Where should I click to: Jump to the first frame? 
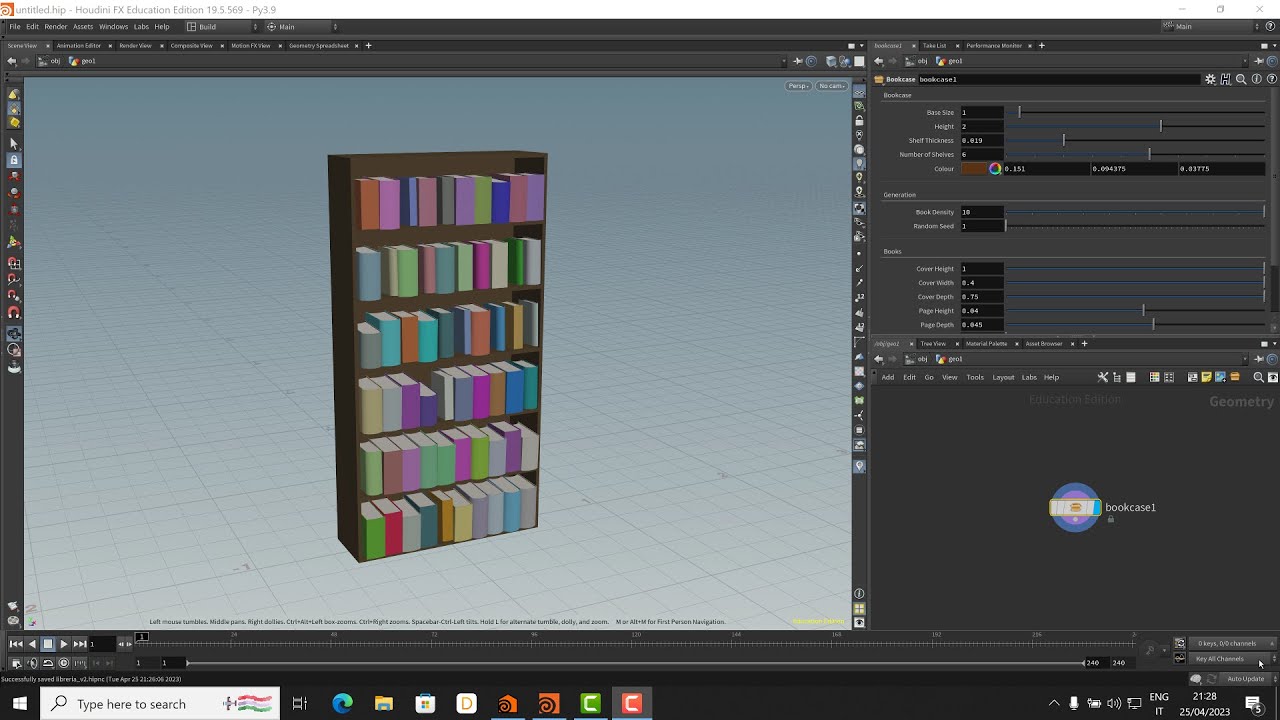(16, 645)
